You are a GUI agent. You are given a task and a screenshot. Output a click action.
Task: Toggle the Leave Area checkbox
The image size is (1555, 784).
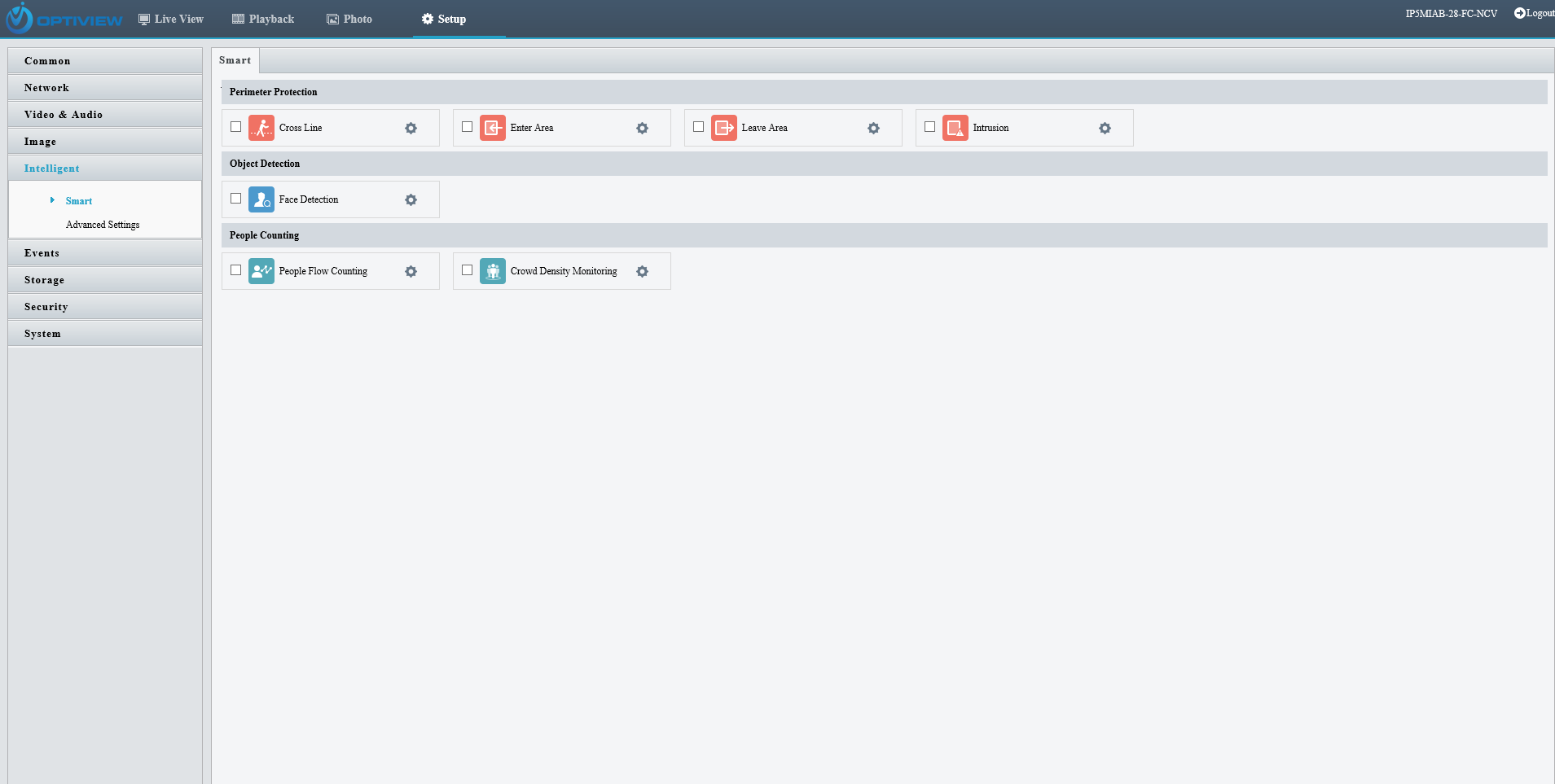tap(699, 127)
